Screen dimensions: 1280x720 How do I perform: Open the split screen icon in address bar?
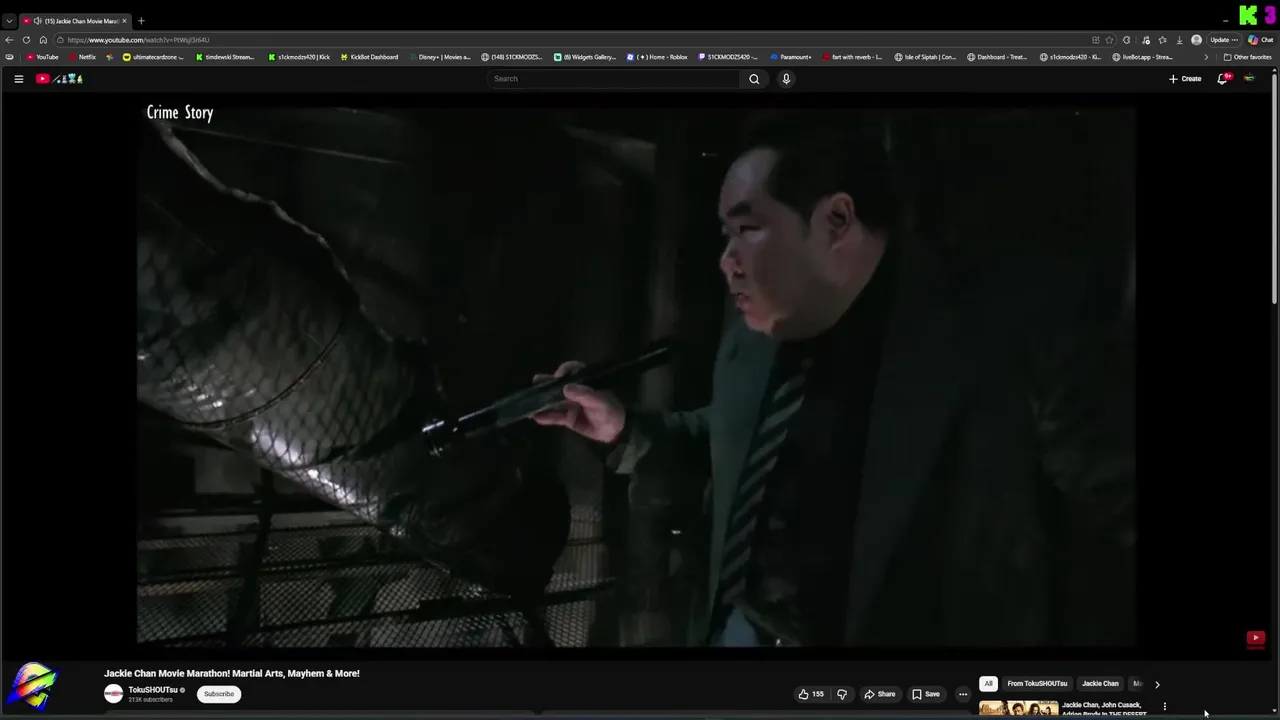[x=1096, y=40]
